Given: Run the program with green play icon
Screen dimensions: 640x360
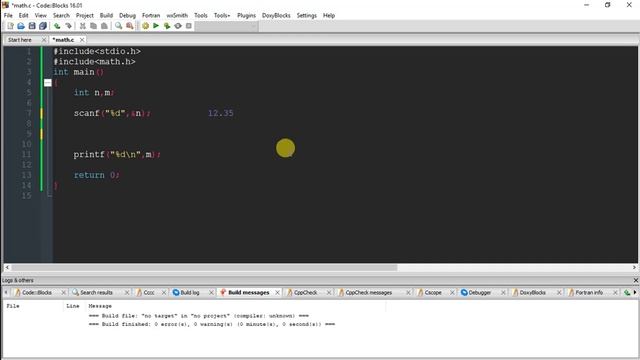Looking at the screenshot, I should [156, 26].
